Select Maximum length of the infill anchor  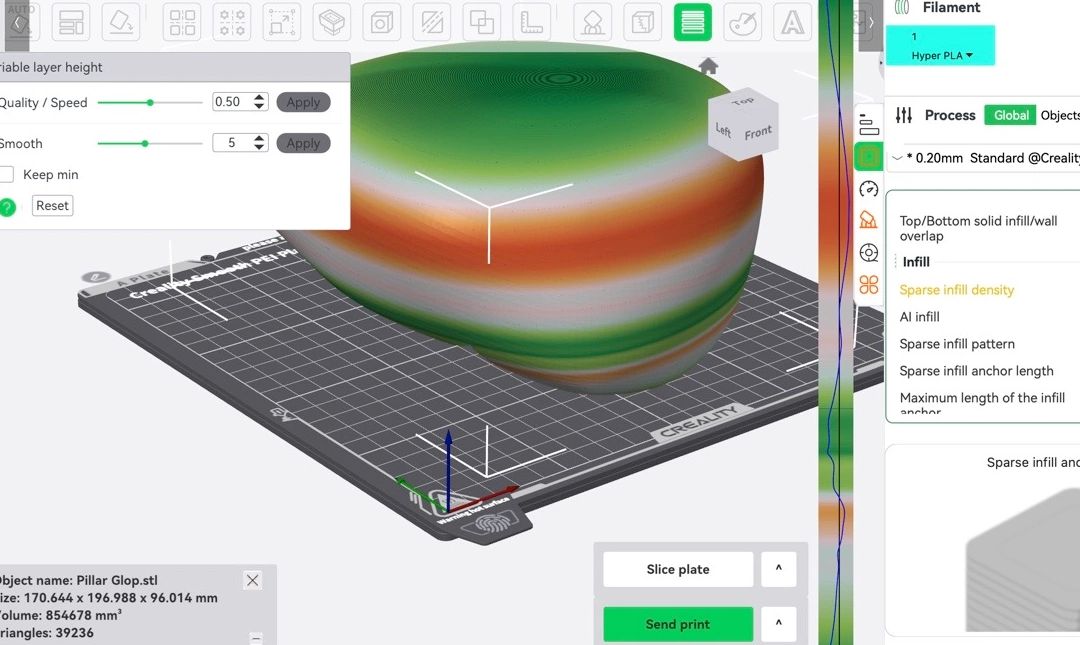(982, 403)
